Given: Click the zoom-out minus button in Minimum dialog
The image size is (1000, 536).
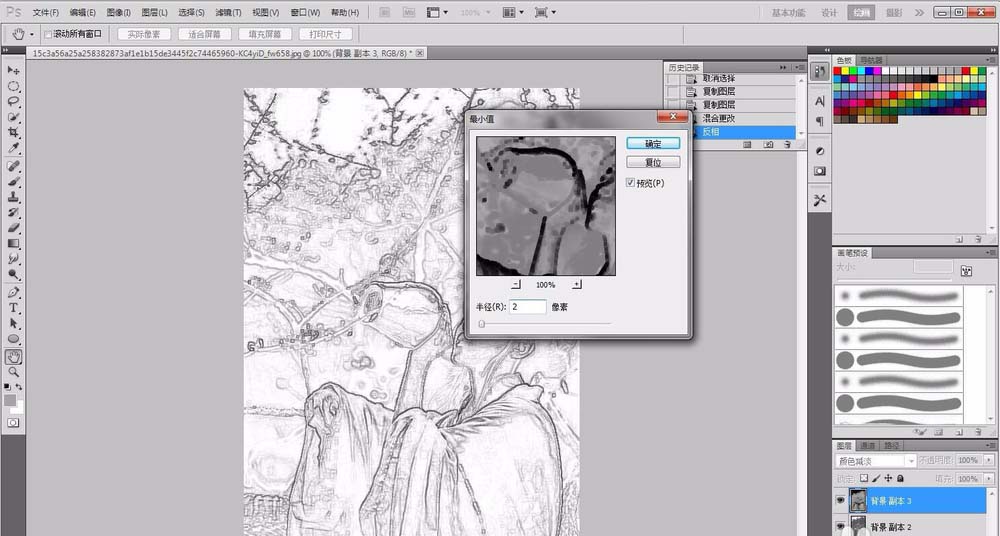Looking at the screenshot, I should (515, 285).
